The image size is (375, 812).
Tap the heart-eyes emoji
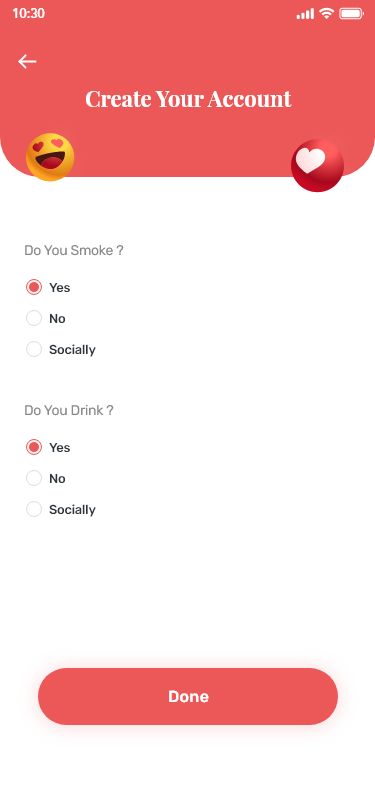[50, 157]
